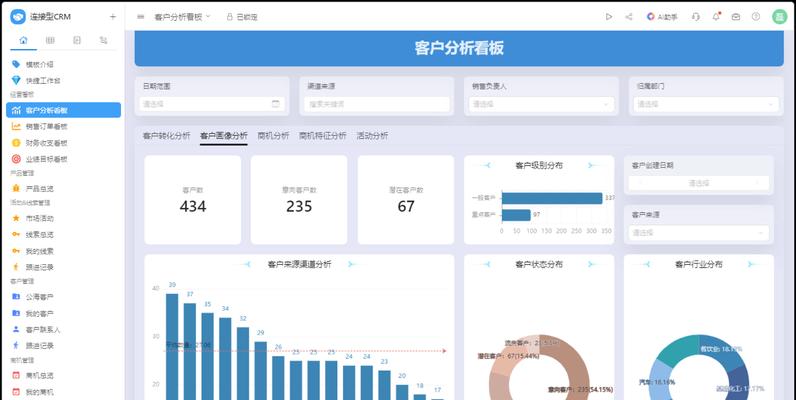Viewport: 796px width, 400px height.
Task: Click the 一般客户 bar in 客户级别分布
Action: 552,198
